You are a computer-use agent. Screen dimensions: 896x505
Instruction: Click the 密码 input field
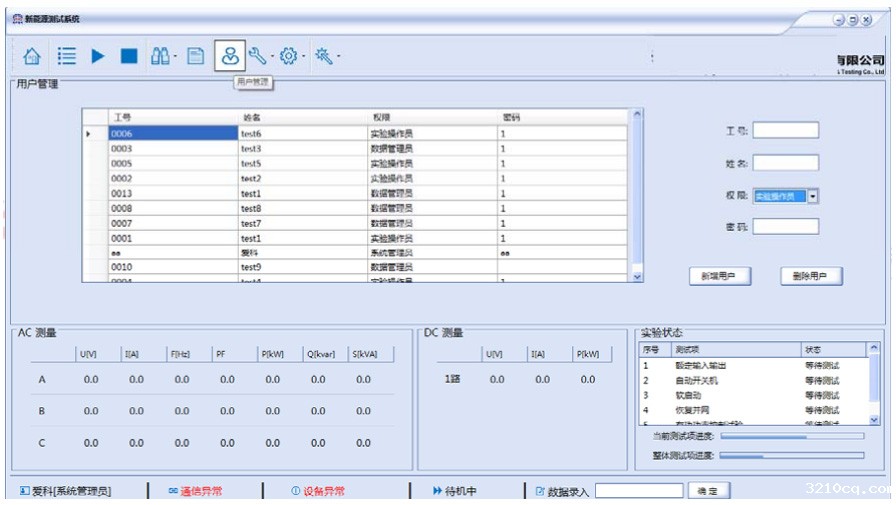[x=786, y=227]
